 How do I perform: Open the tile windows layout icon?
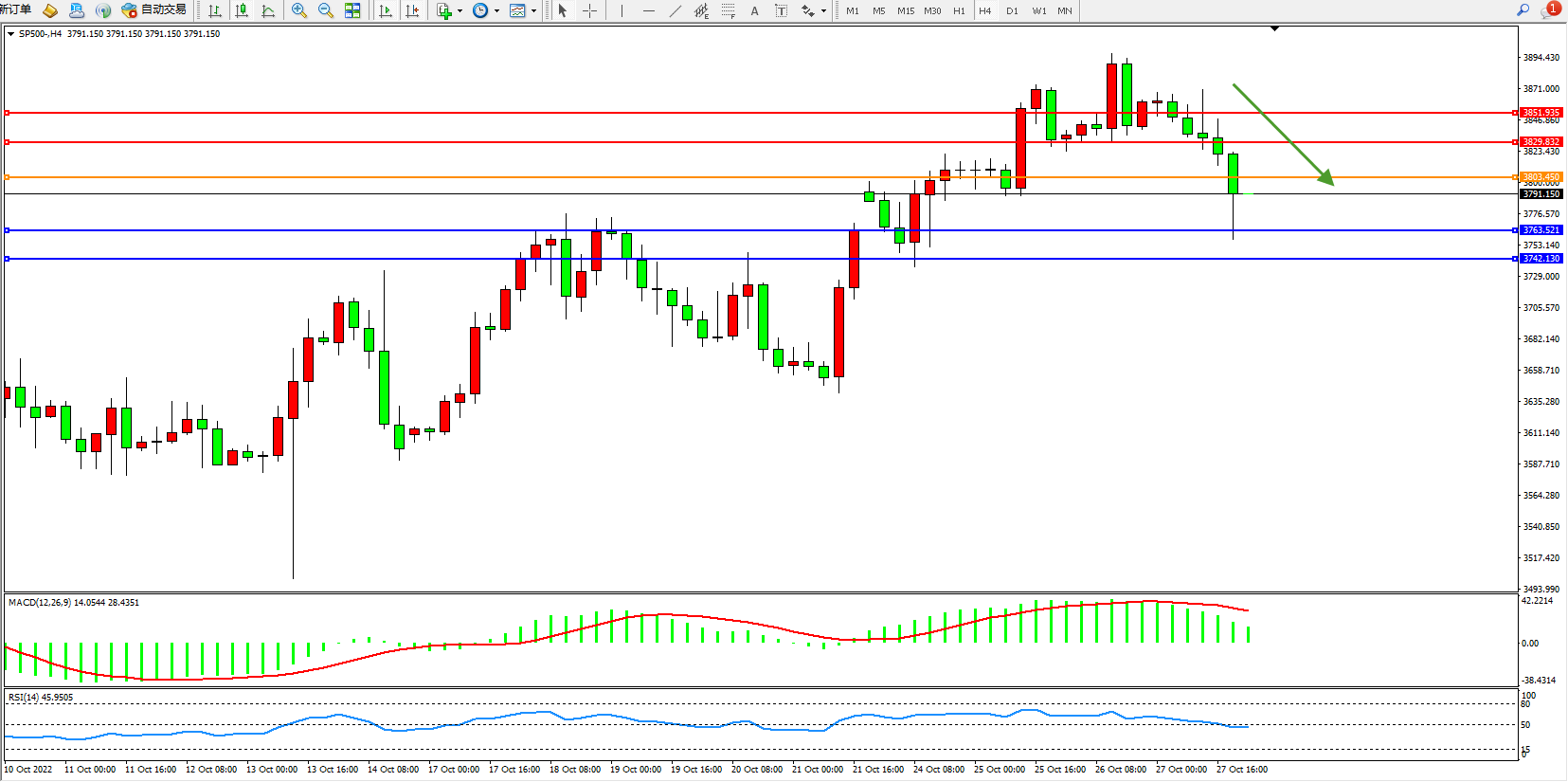(352, 10)
